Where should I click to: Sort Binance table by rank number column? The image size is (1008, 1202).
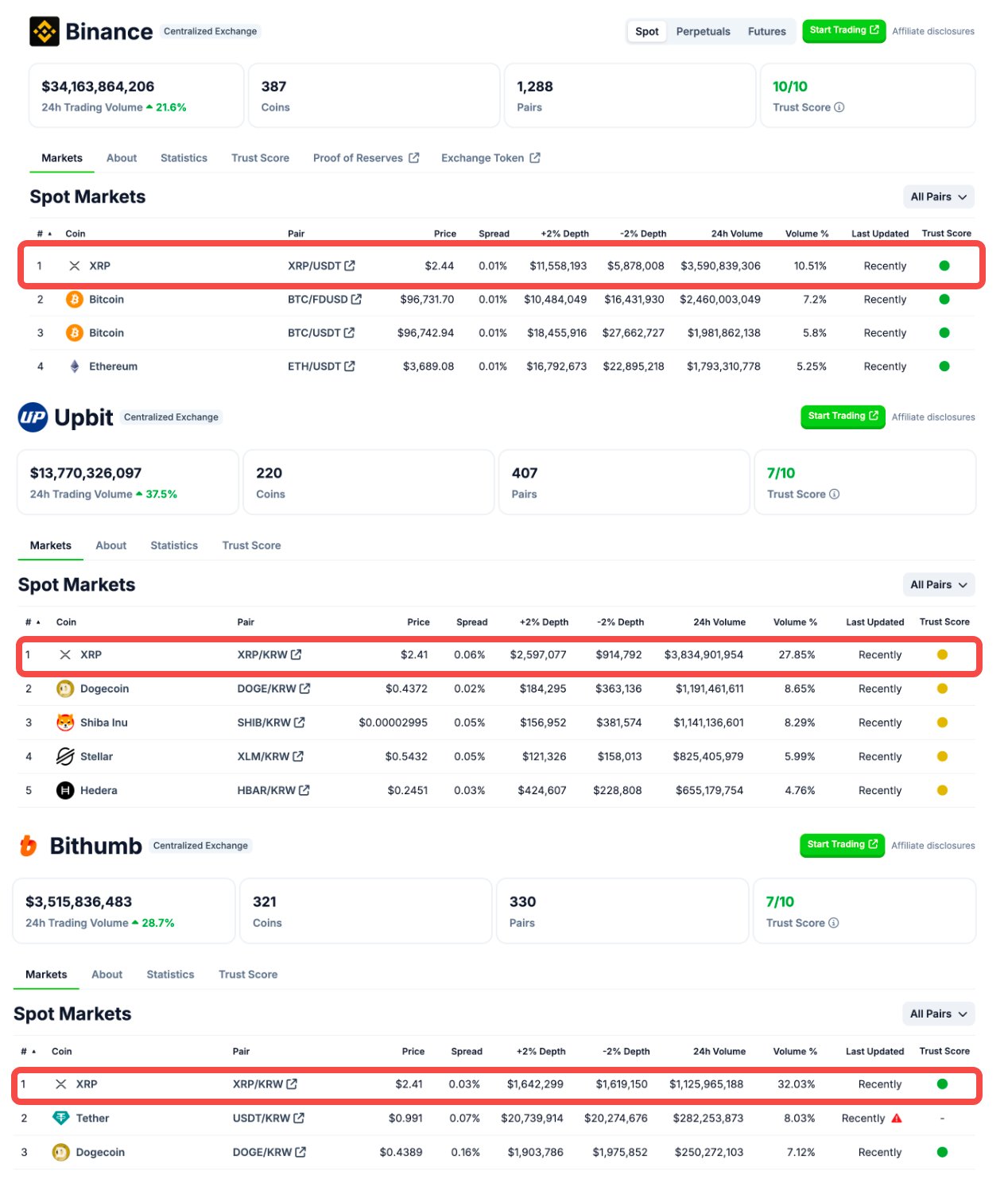click(44, 234)
